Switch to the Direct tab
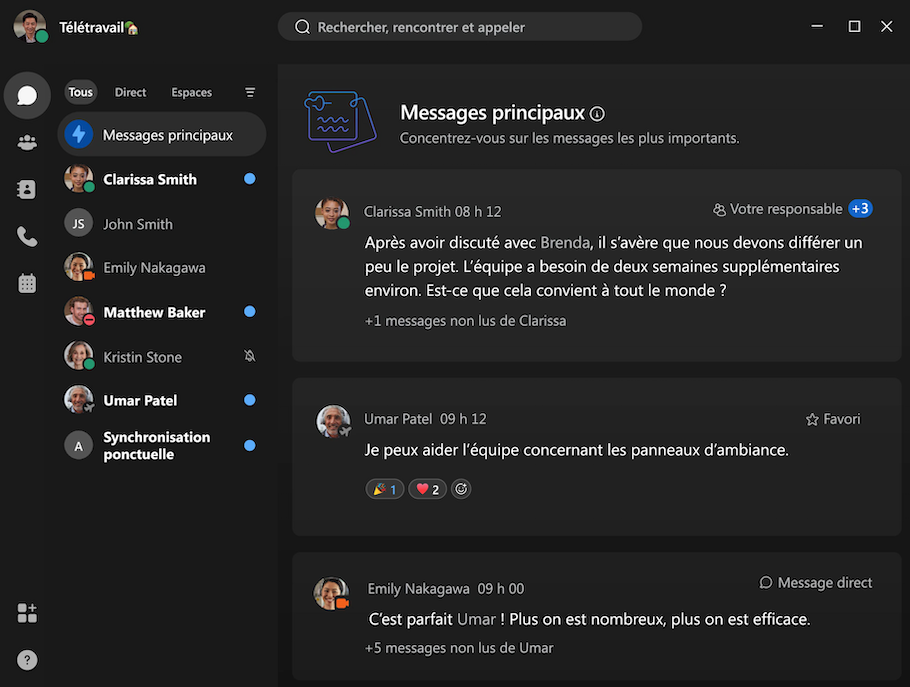 coord(130,92)
